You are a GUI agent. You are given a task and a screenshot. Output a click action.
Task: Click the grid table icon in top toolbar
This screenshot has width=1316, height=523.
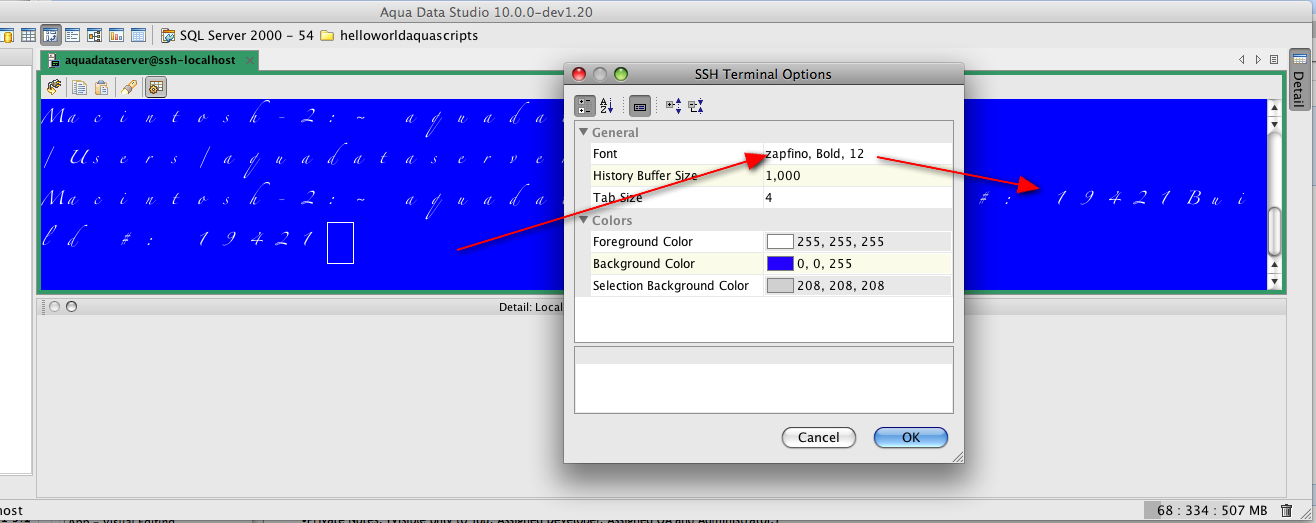[x=28, y=35]
